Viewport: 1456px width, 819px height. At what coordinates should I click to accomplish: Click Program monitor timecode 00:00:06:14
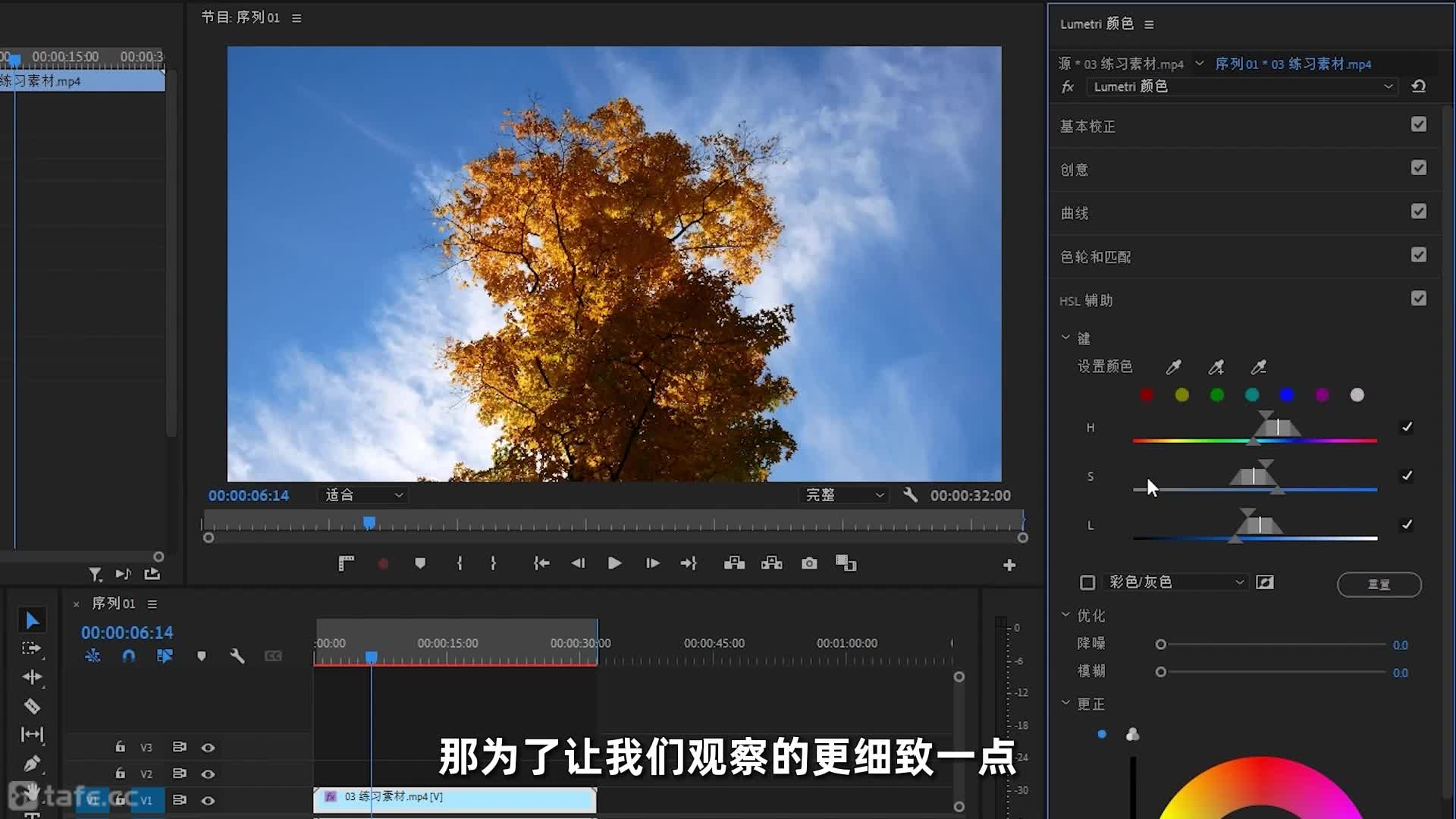click(x=249, y=495)
